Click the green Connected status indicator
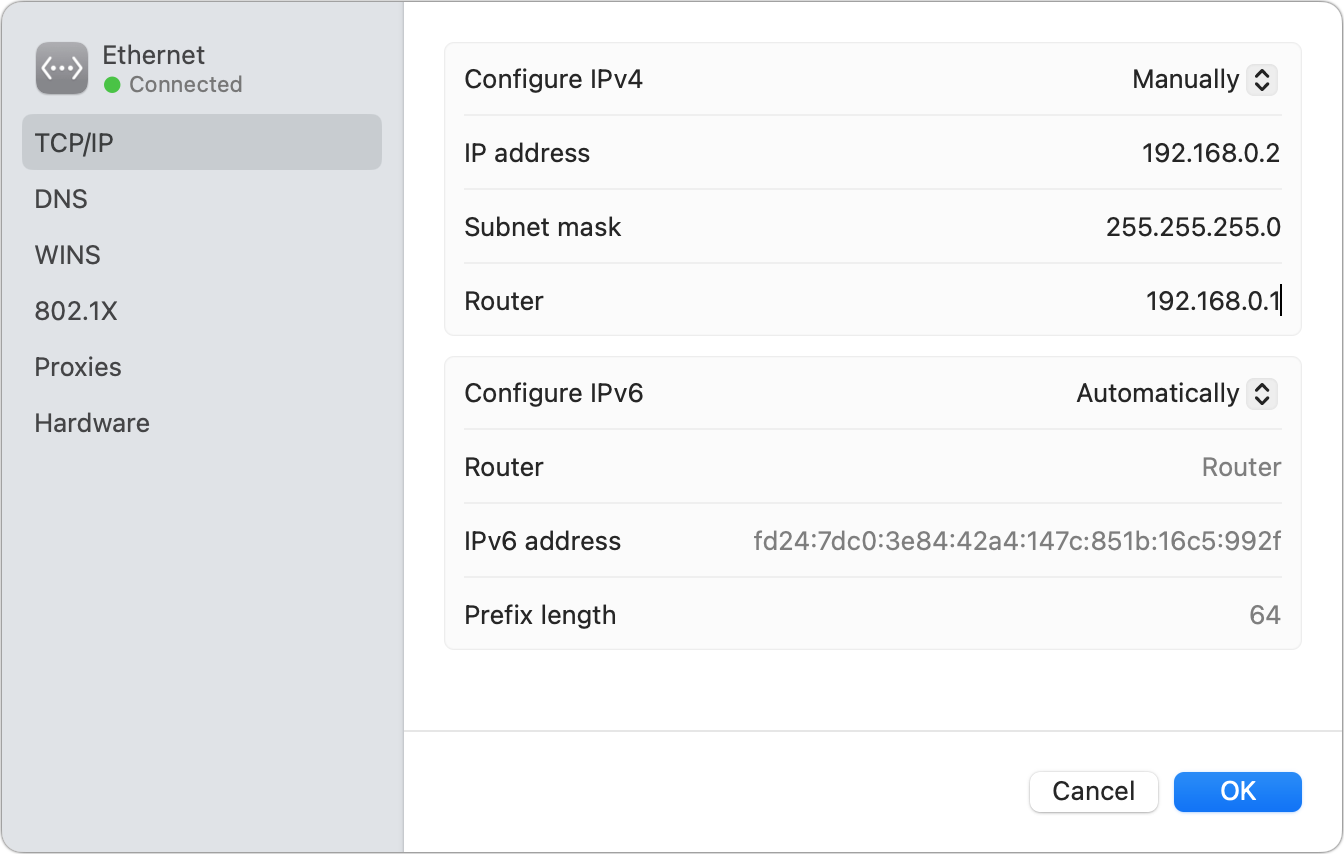This screenshot has height=854, width=1344. coord(111,85)
